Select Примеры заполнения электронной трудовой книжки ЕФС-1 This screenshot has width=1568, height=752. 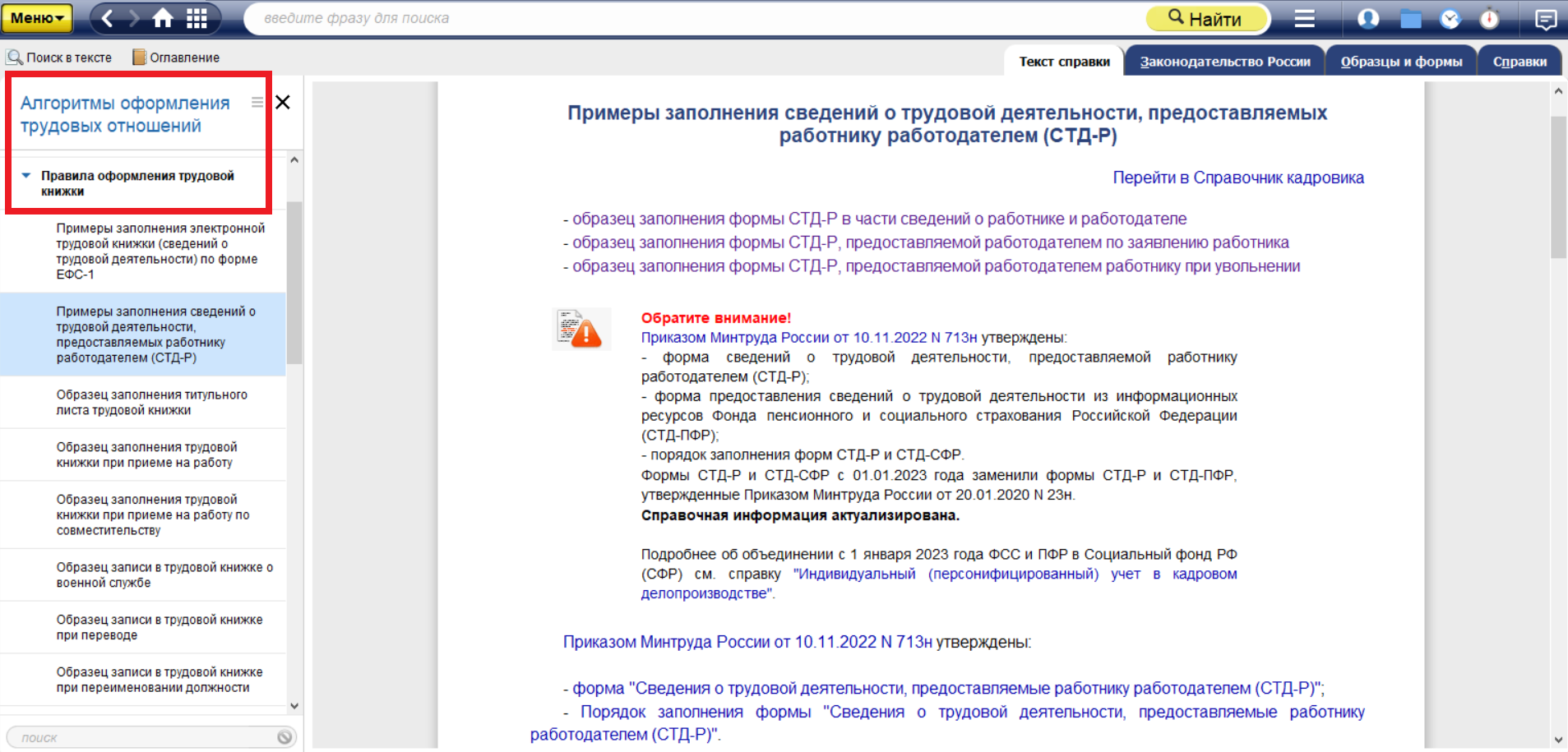(143, 251)
